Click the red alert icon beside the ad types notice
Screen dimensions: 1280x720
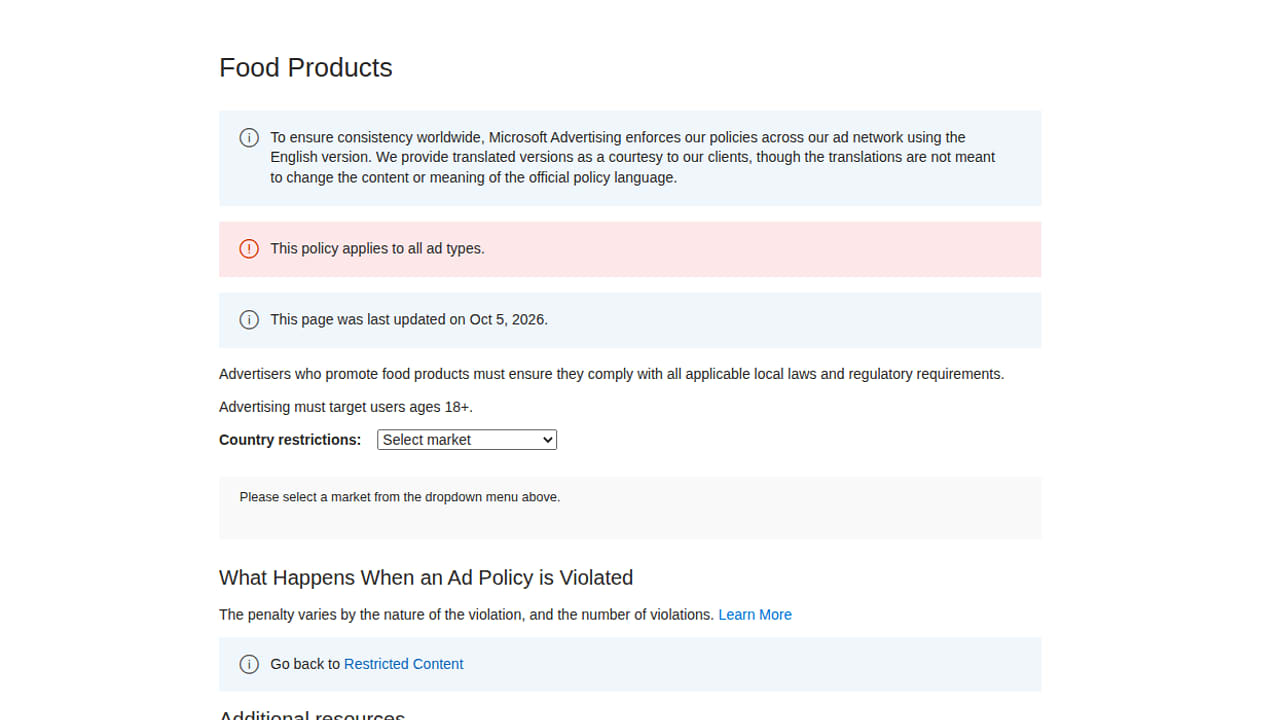tap(249, 248)
